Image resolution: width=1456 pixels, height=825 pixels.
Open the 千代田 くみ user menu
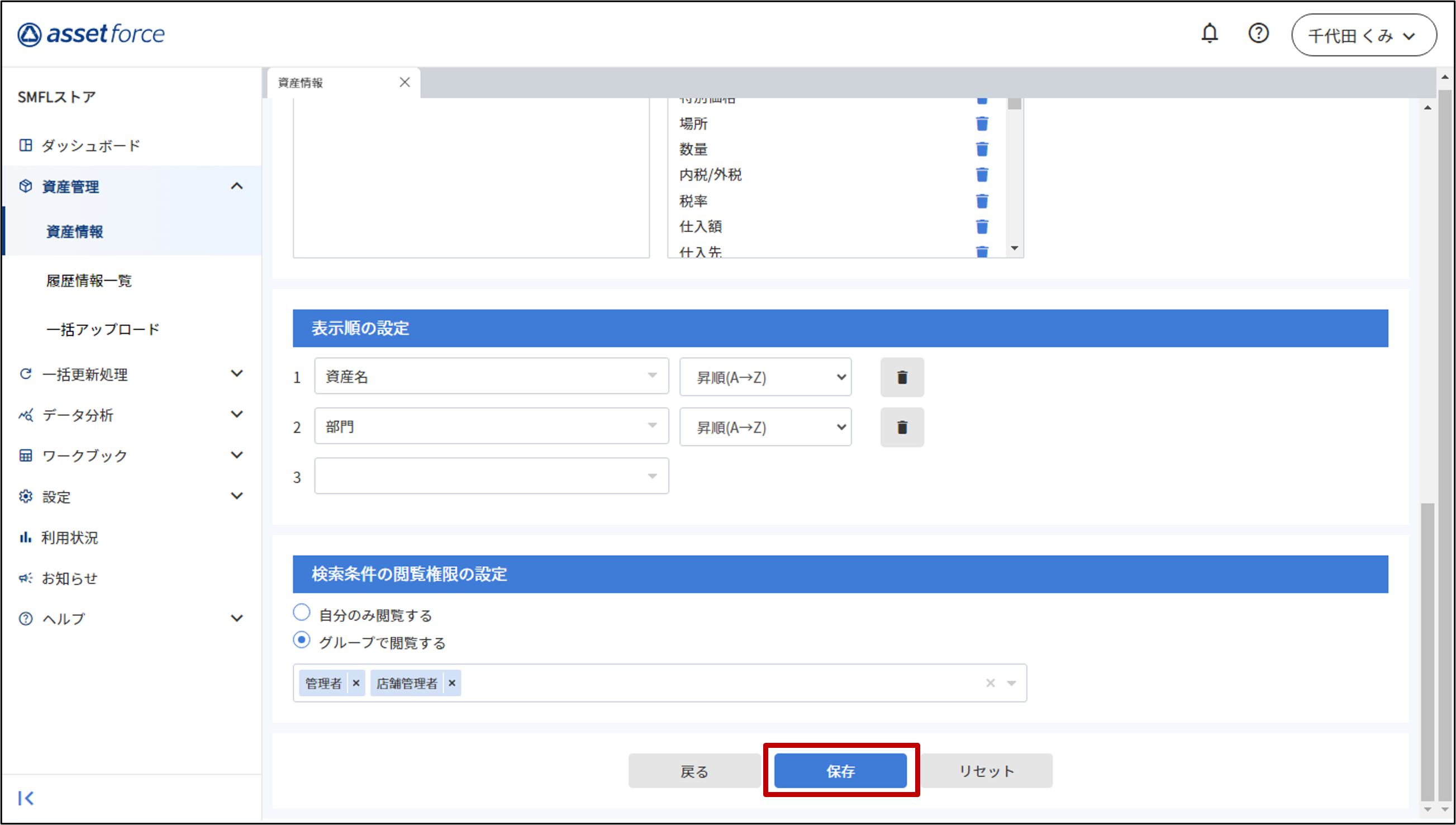pos(1363,35)
